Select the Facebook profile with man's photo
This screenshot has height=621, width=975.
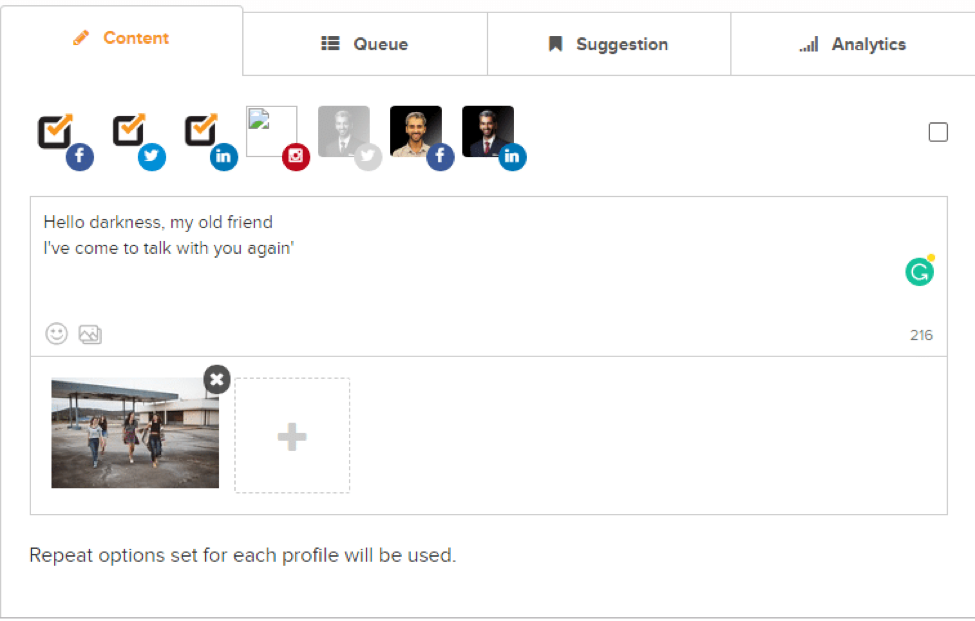(x=415, y=132)
